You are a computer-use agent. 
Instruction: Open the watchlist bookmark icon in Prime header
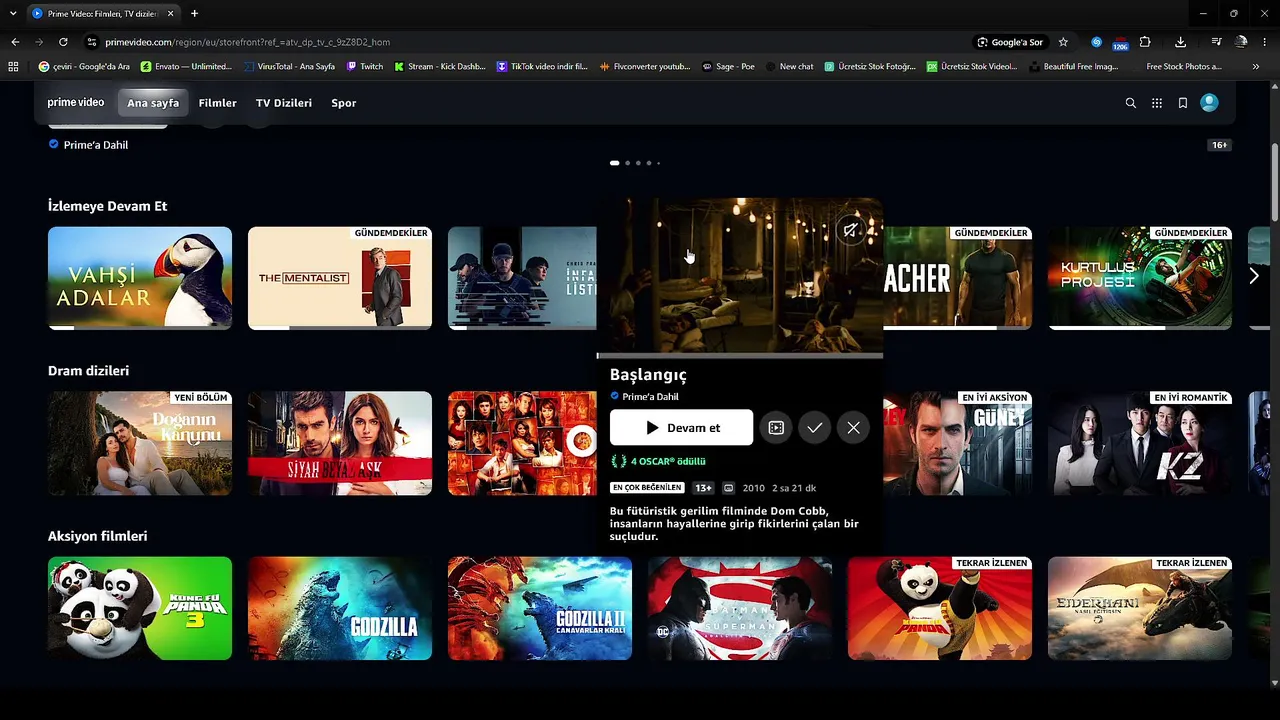point(1183,103)
